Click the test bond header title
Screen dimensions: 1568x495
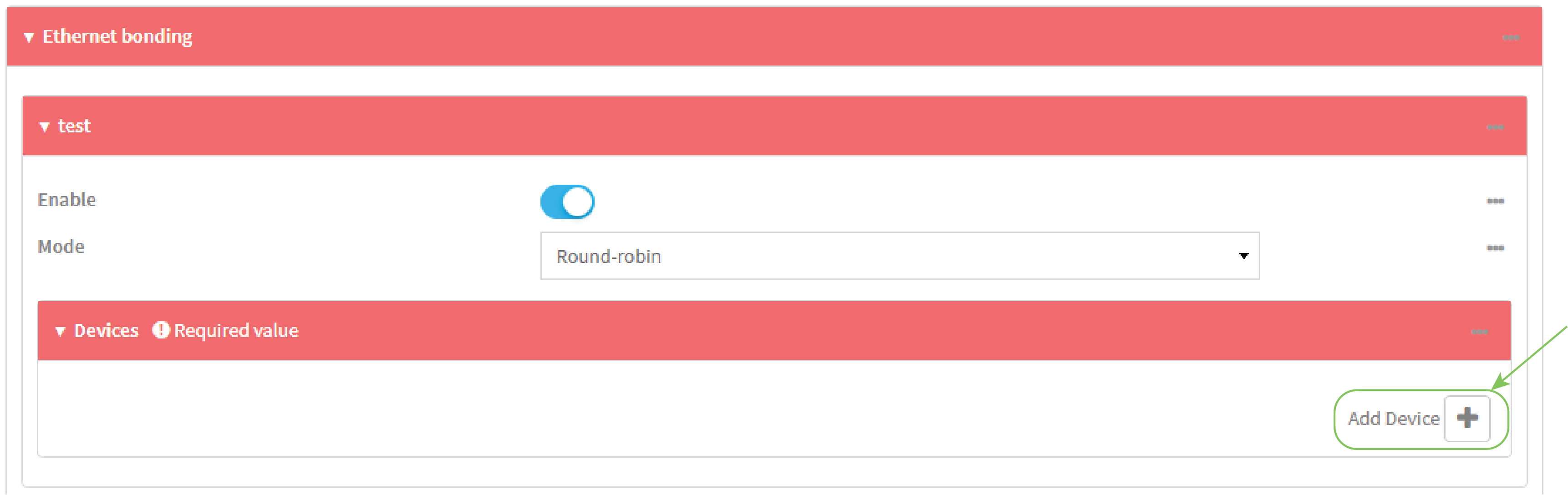(x=74, y=126)
